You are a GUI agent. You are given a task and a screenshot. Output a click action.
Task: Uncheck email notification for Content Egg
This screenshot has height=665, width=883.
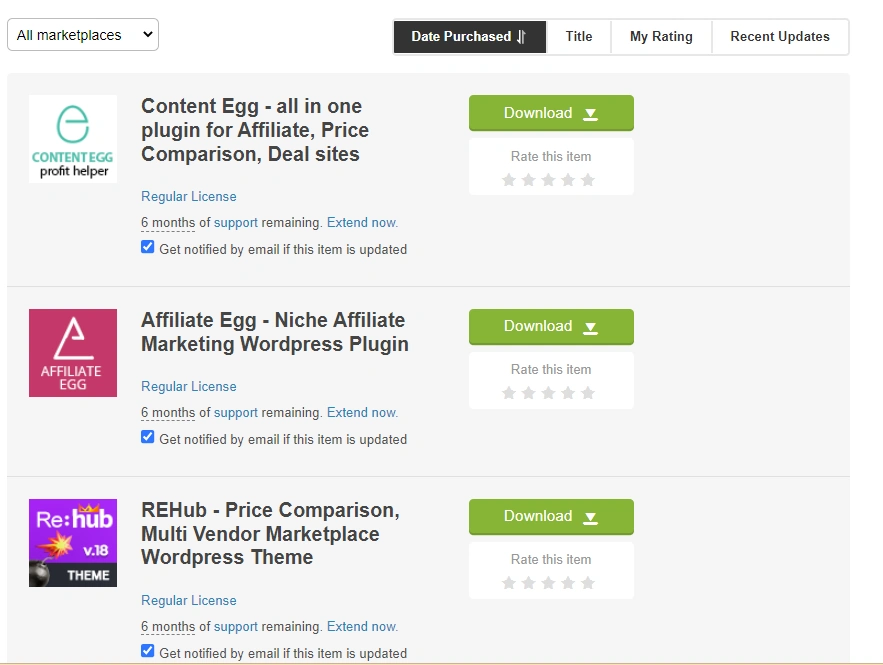(148, 247)
